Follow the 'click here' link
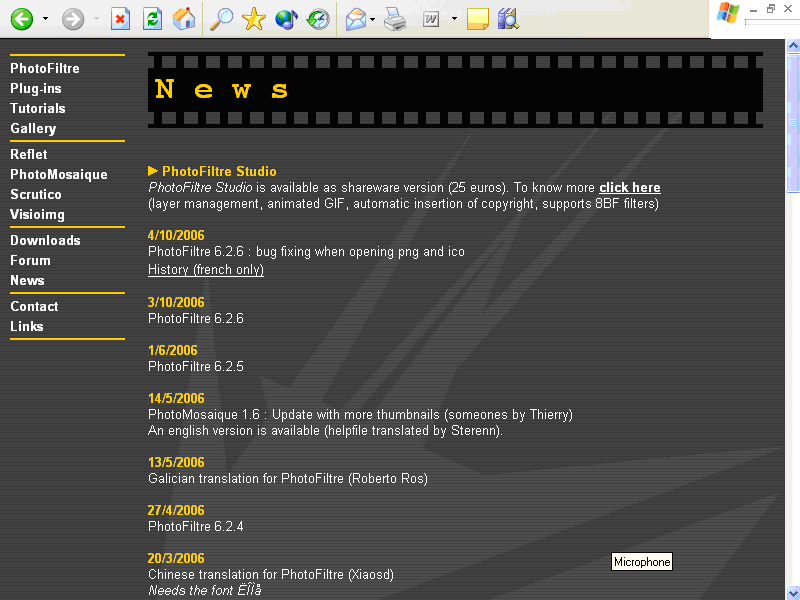This screenshot has height=600, width=800. pyautogui.click(x=630, y=188)
